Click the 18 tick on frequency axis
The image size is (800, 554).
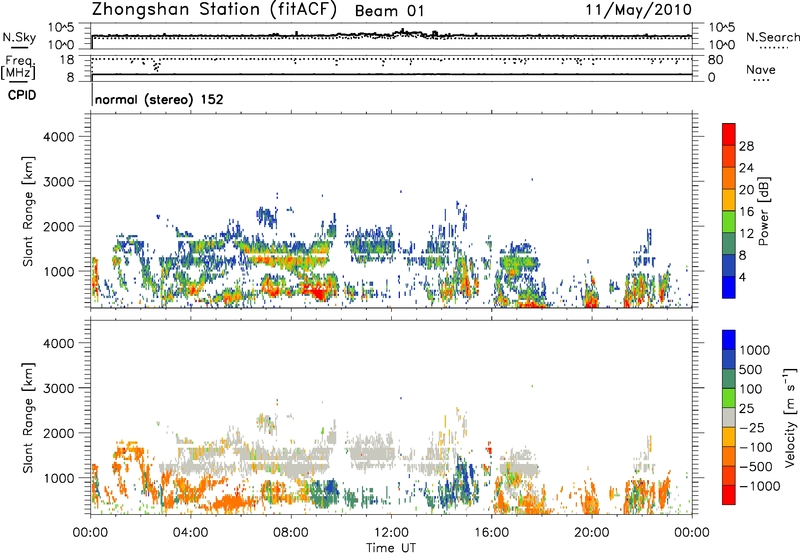tap(67, 60)
